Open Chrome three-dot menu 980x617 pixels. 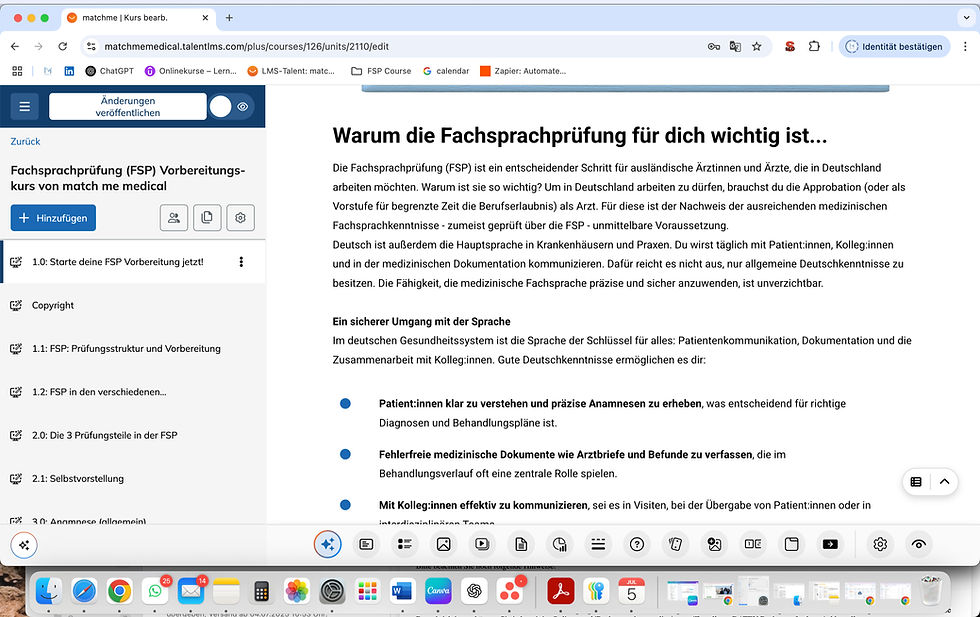966,46
